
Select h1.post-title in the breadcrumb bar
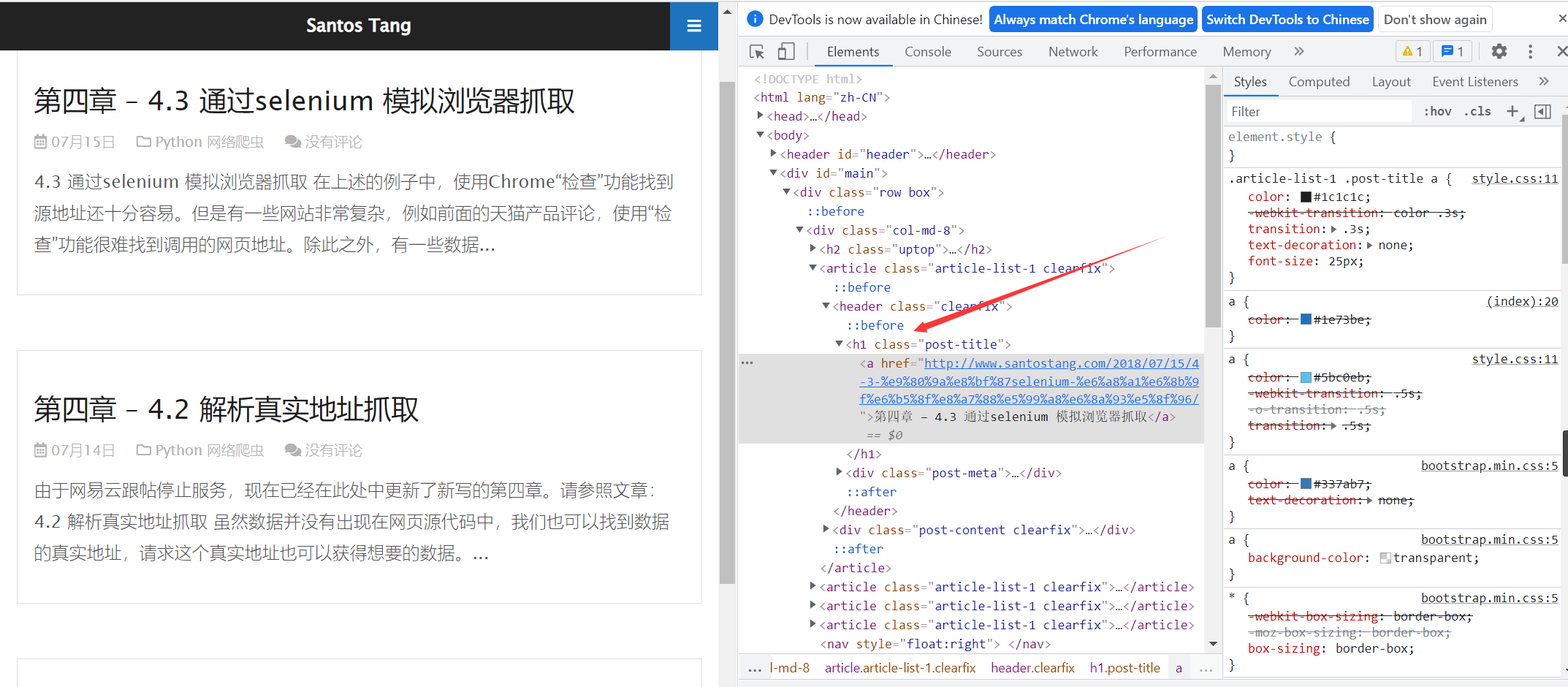(1124, 668)
